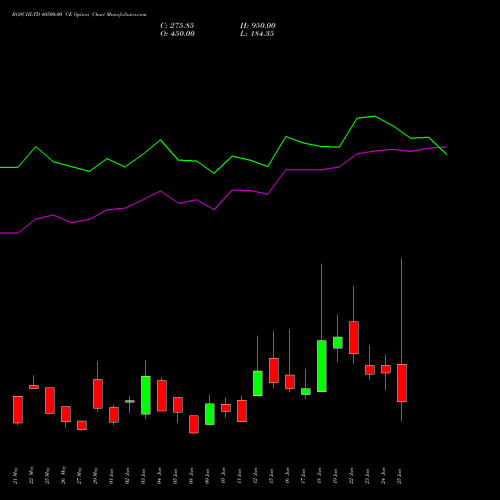Click the green candlestick for 12 Jun
Image resolution: width=500 pixels, height=500 pixels.
point(258,383)
